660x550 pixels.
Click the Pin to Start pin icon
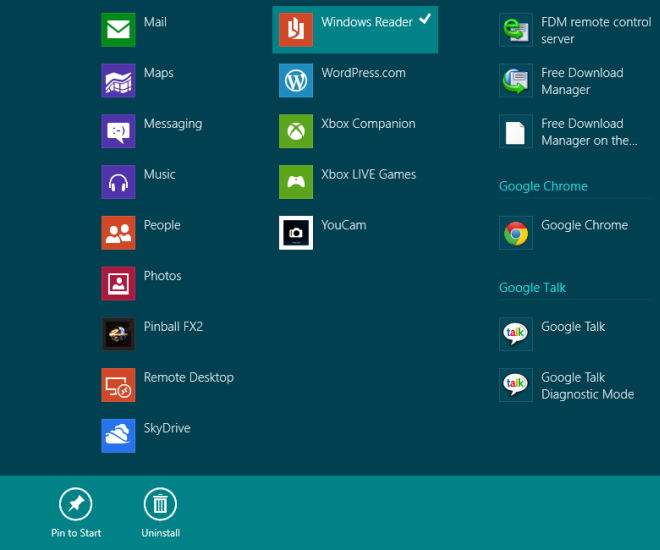(x=76, y=504)
